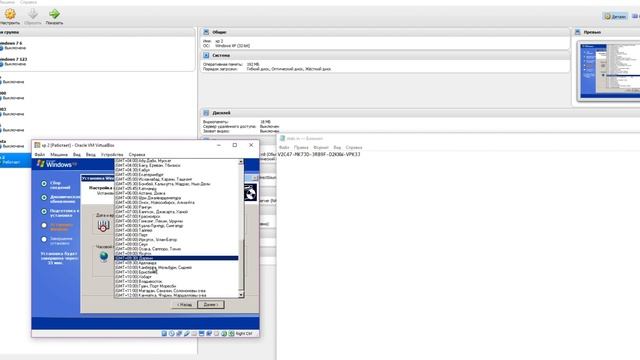Open VM settings with the gear icon
The height and width of the screenshot is (360, 640).
[10, 14]
